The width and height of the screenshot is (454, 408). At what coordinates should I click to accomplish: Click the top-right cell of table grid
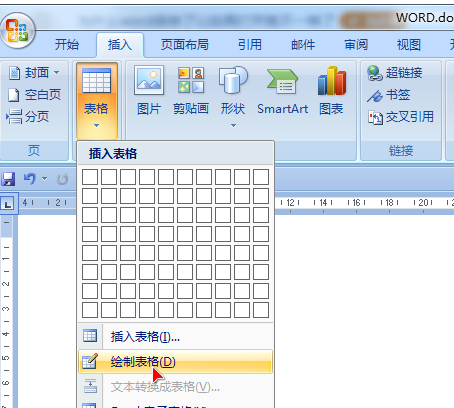pyautogui.click(x=261, y=177)
